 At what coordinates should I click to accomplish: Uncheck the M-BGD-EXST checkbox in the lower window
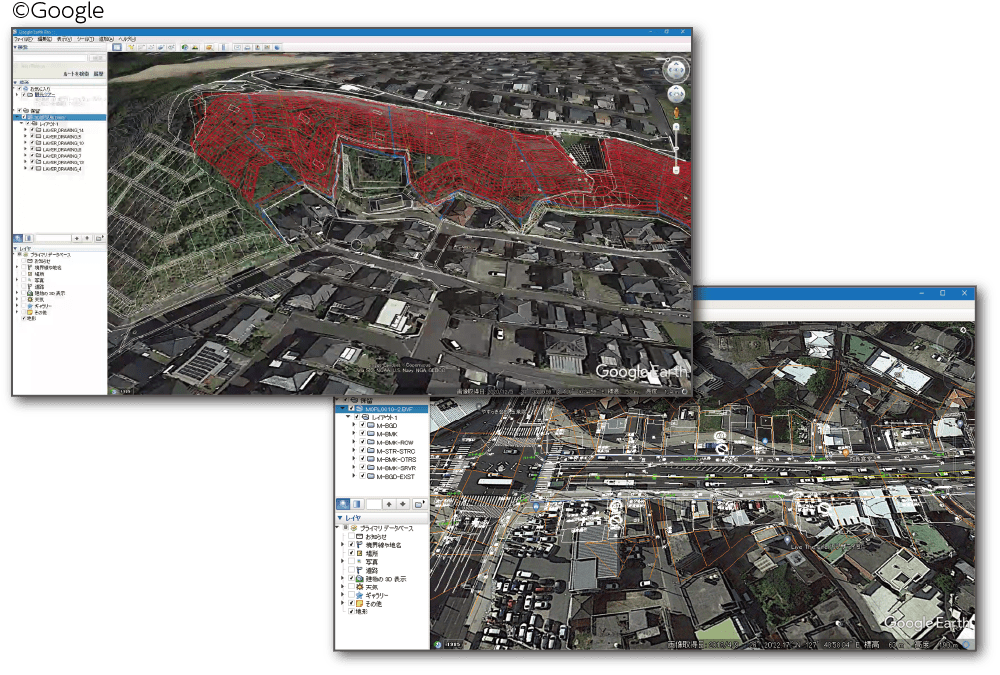point(362,477)
